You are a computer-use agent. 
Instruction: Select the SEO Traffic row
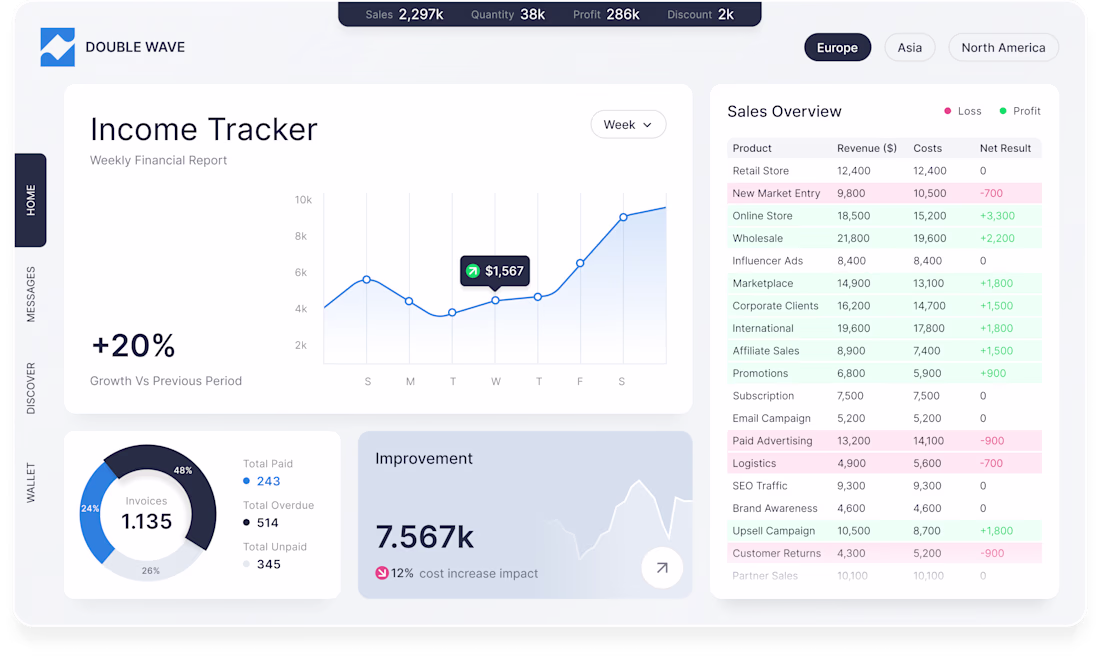click(884, 486)
